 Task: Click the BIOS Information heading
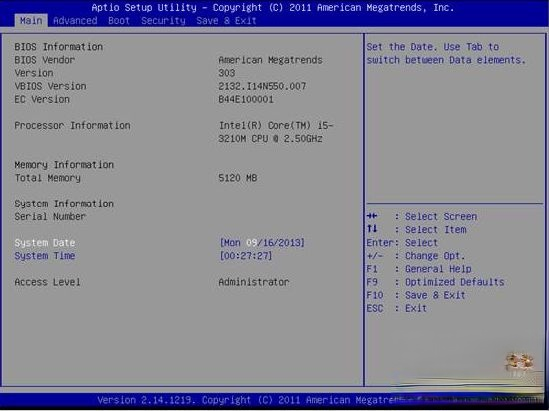click(58, 47)
